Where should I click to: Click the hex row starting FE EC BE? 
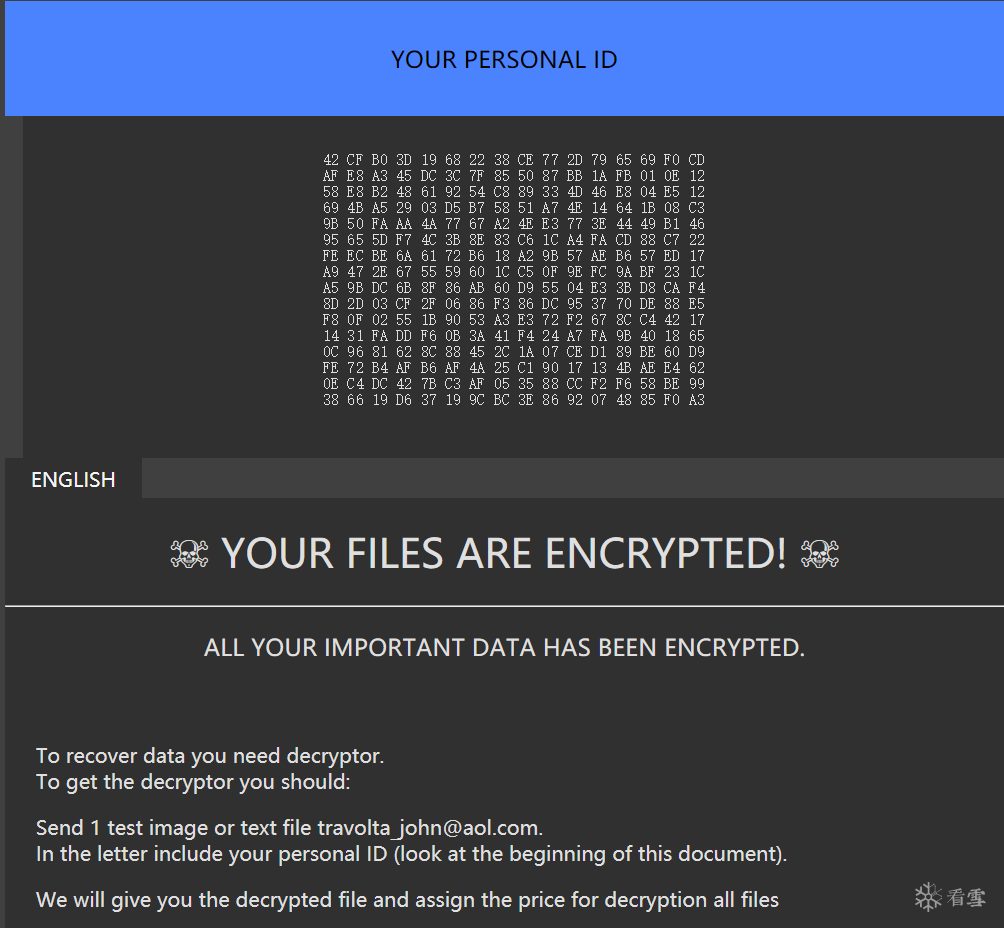click(x=514, y=256)
